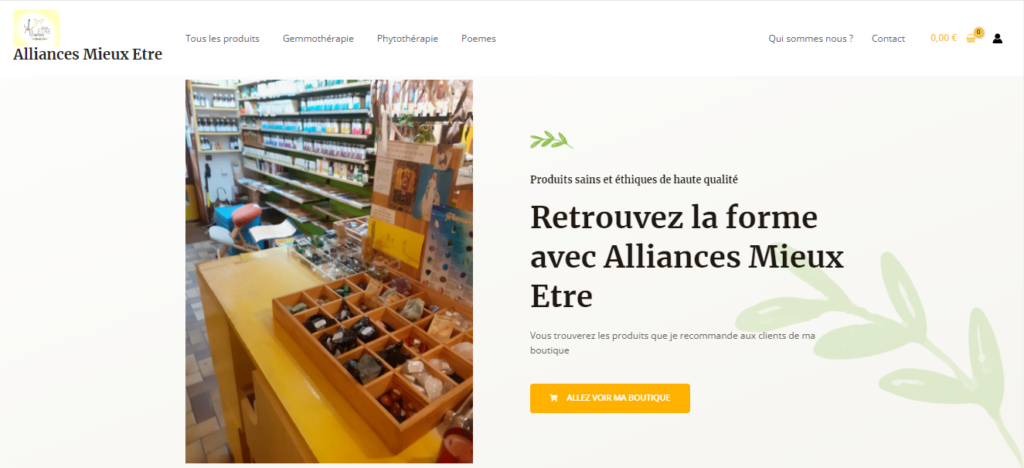Open Qui sommes nous ? page

click(810, 39)
